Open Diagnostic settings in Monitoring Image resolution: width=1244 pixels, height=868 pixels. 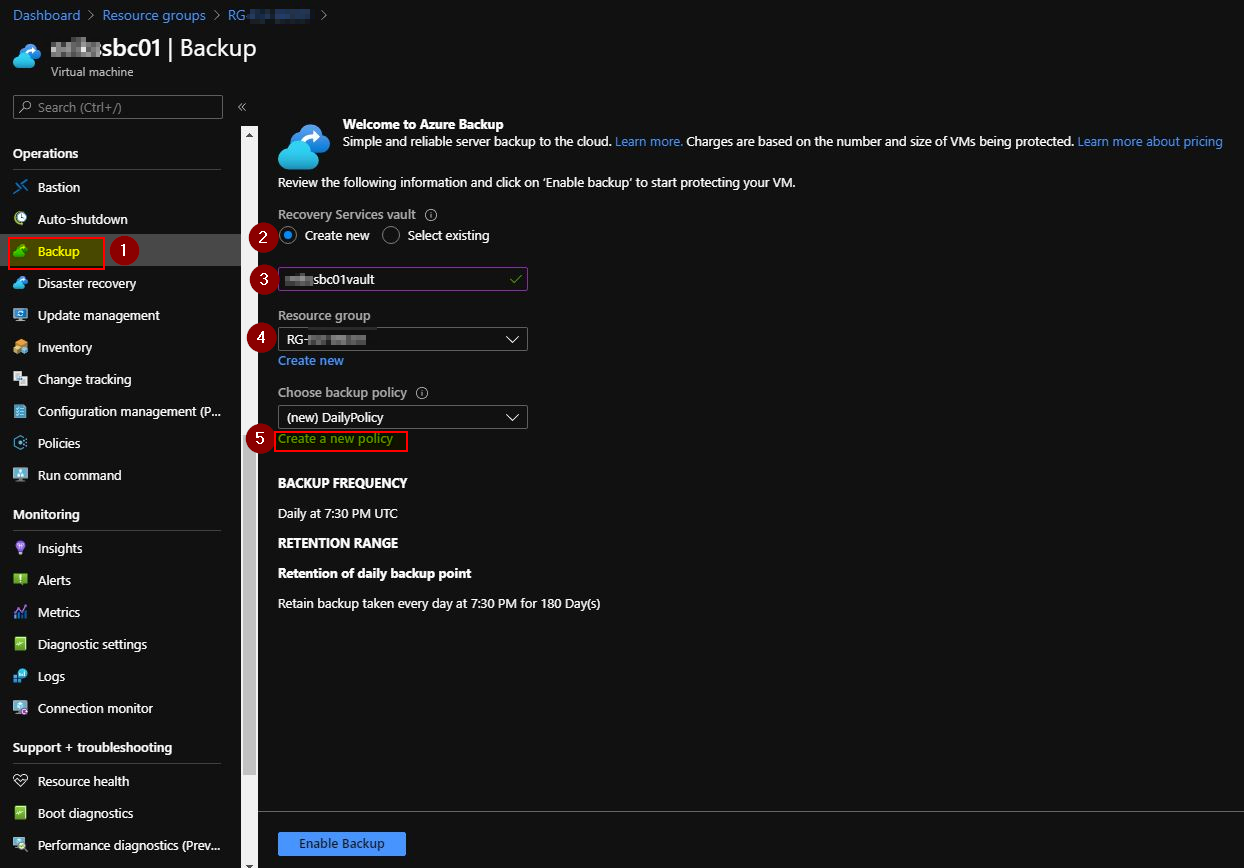pyautogui.click(x=92, y=645)
